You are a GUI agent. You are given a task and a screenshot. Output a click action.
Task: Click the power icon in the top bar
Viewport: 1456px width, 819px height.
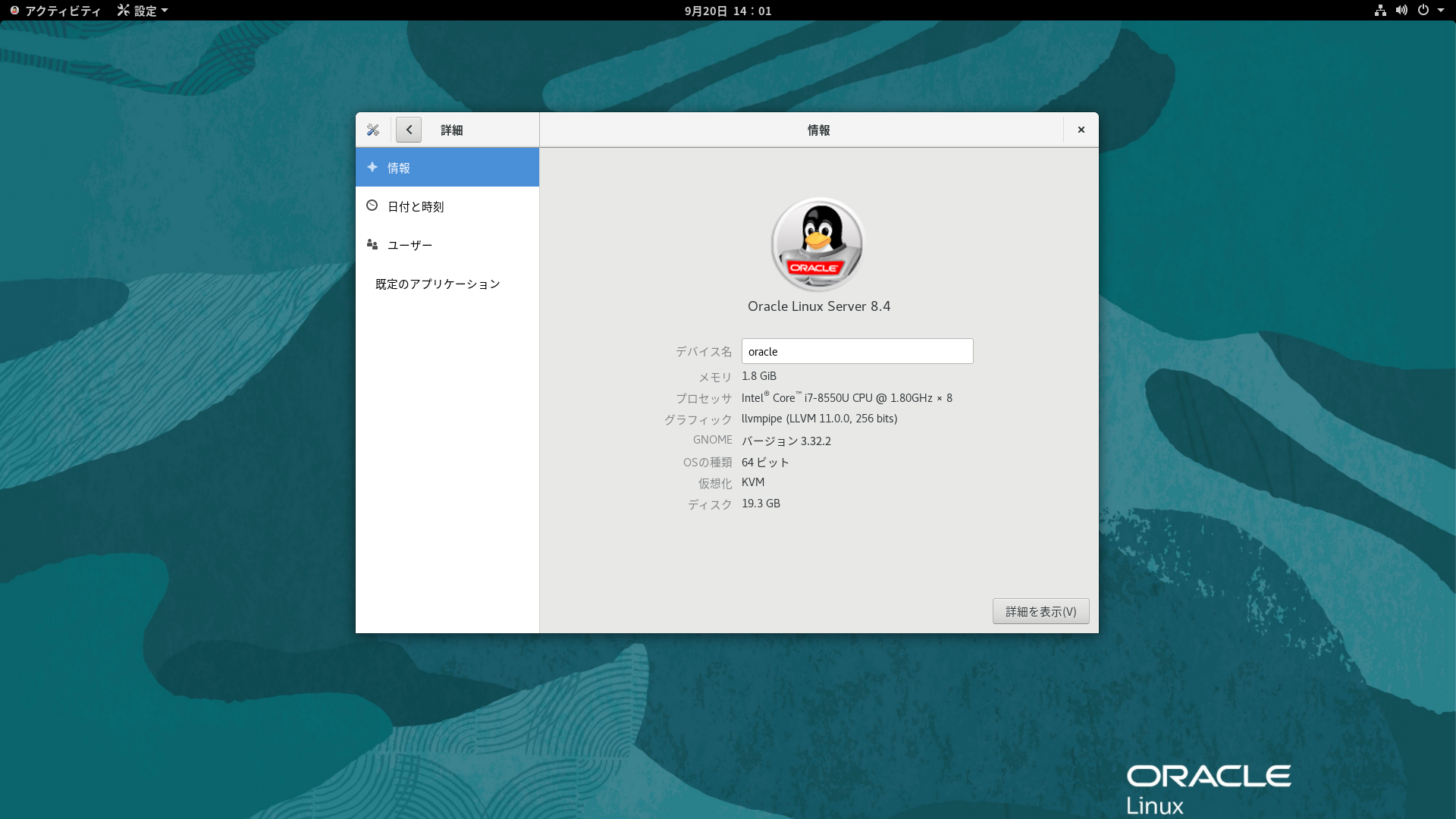[x=1425, y=11]
